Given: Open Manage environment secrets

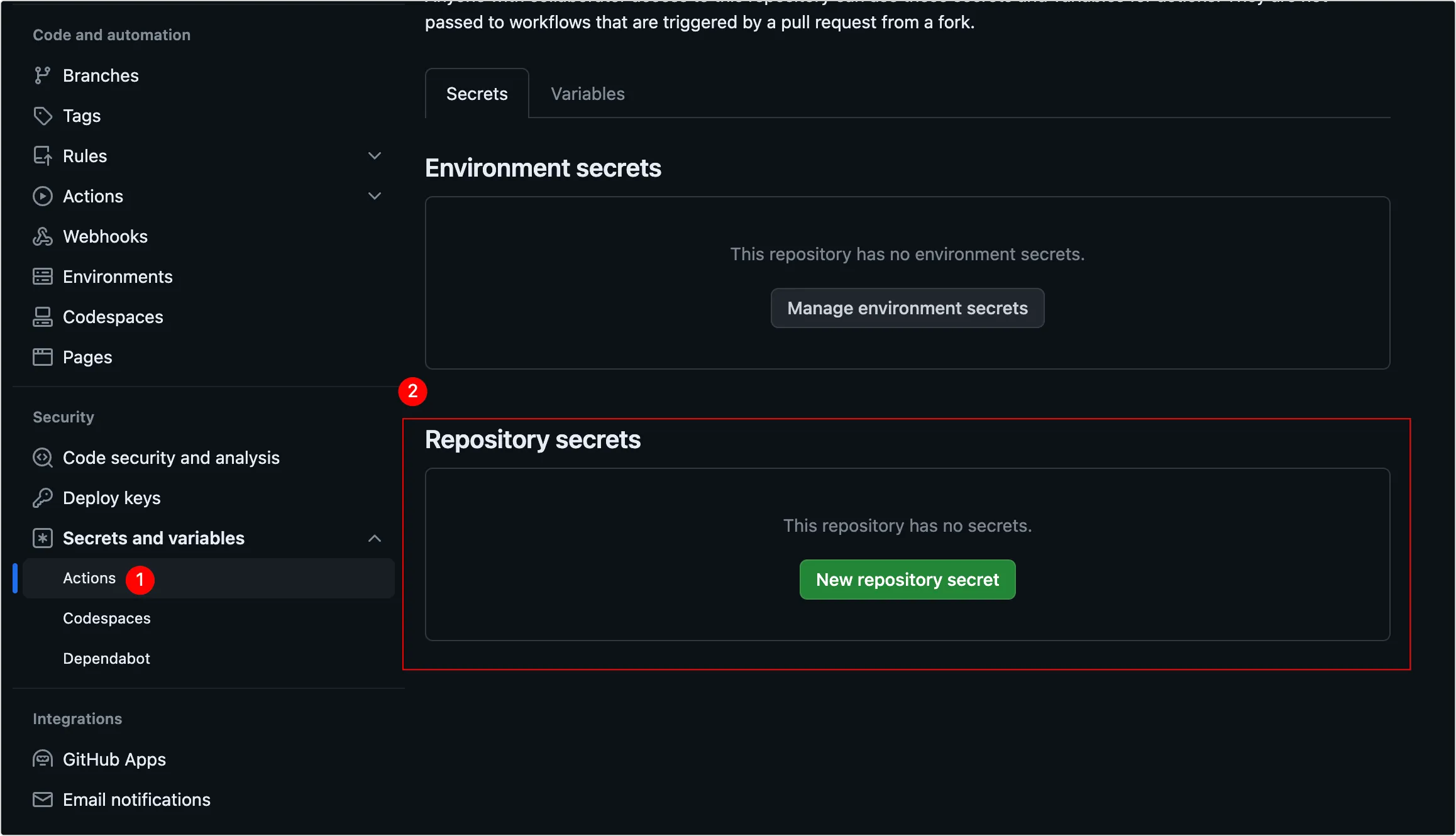Looking at the screenshot, I should [x=907, y=308].
